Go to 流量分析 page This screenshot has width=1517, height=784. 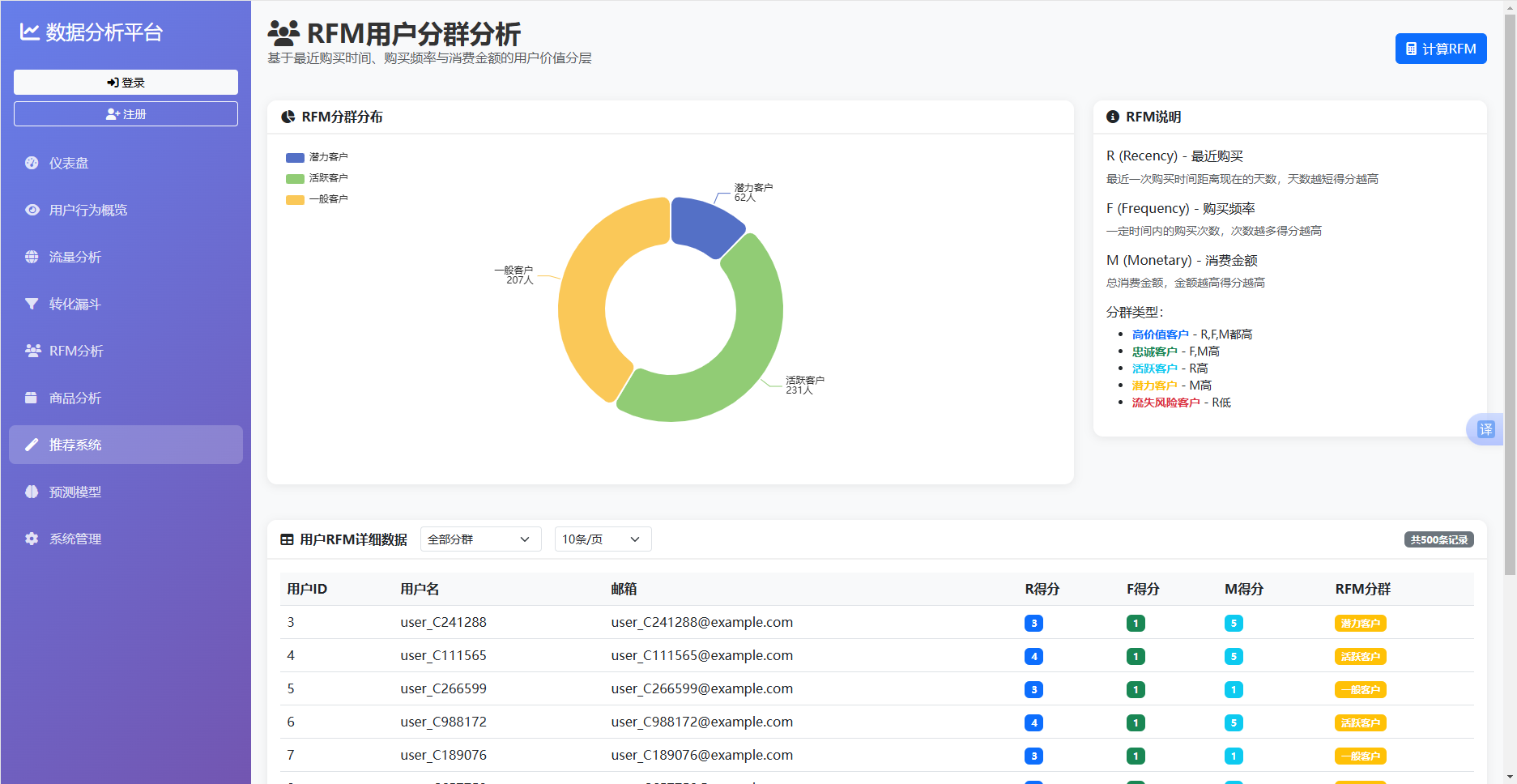click(126, 257)
